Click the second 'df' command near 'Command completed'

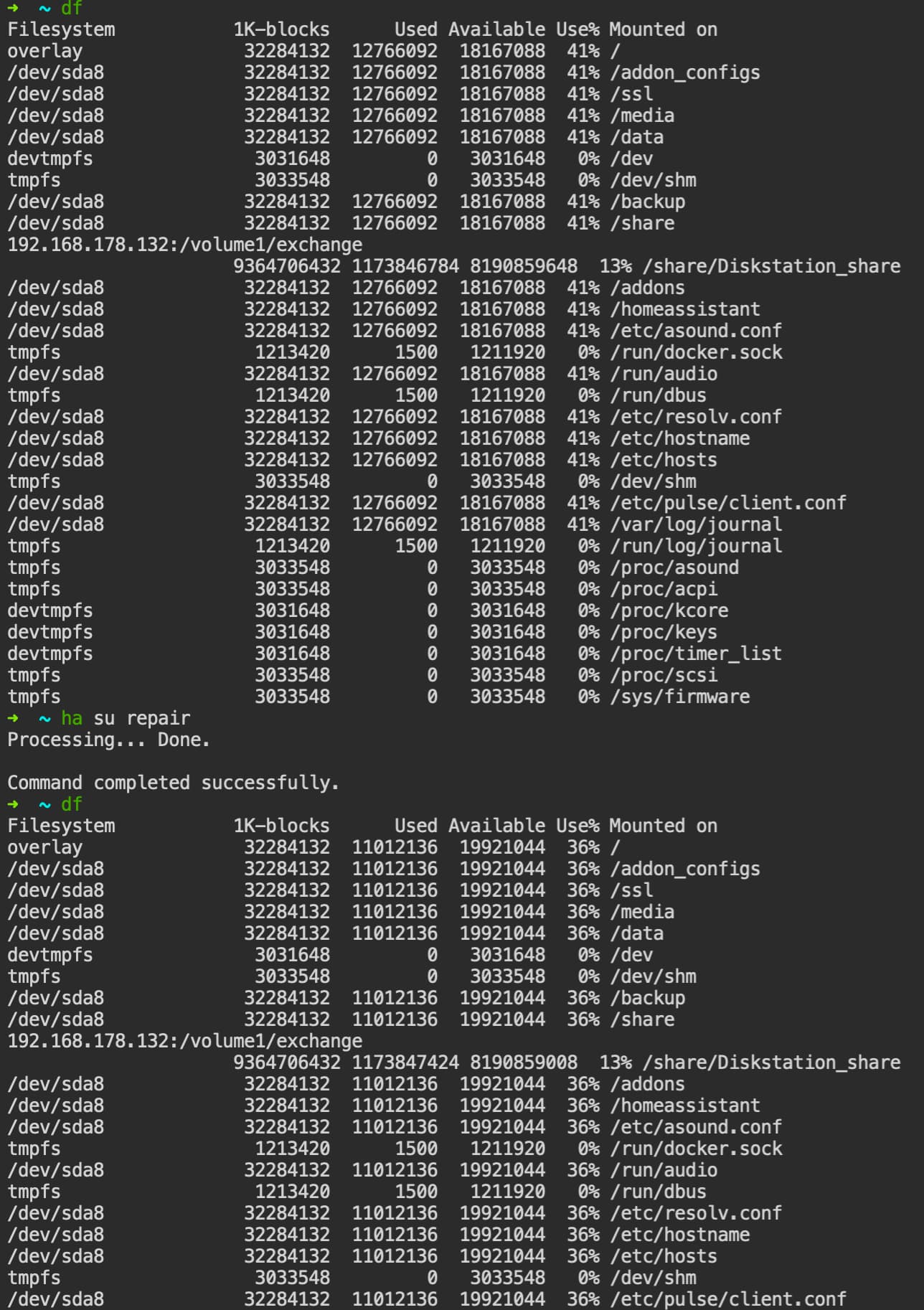72,804
